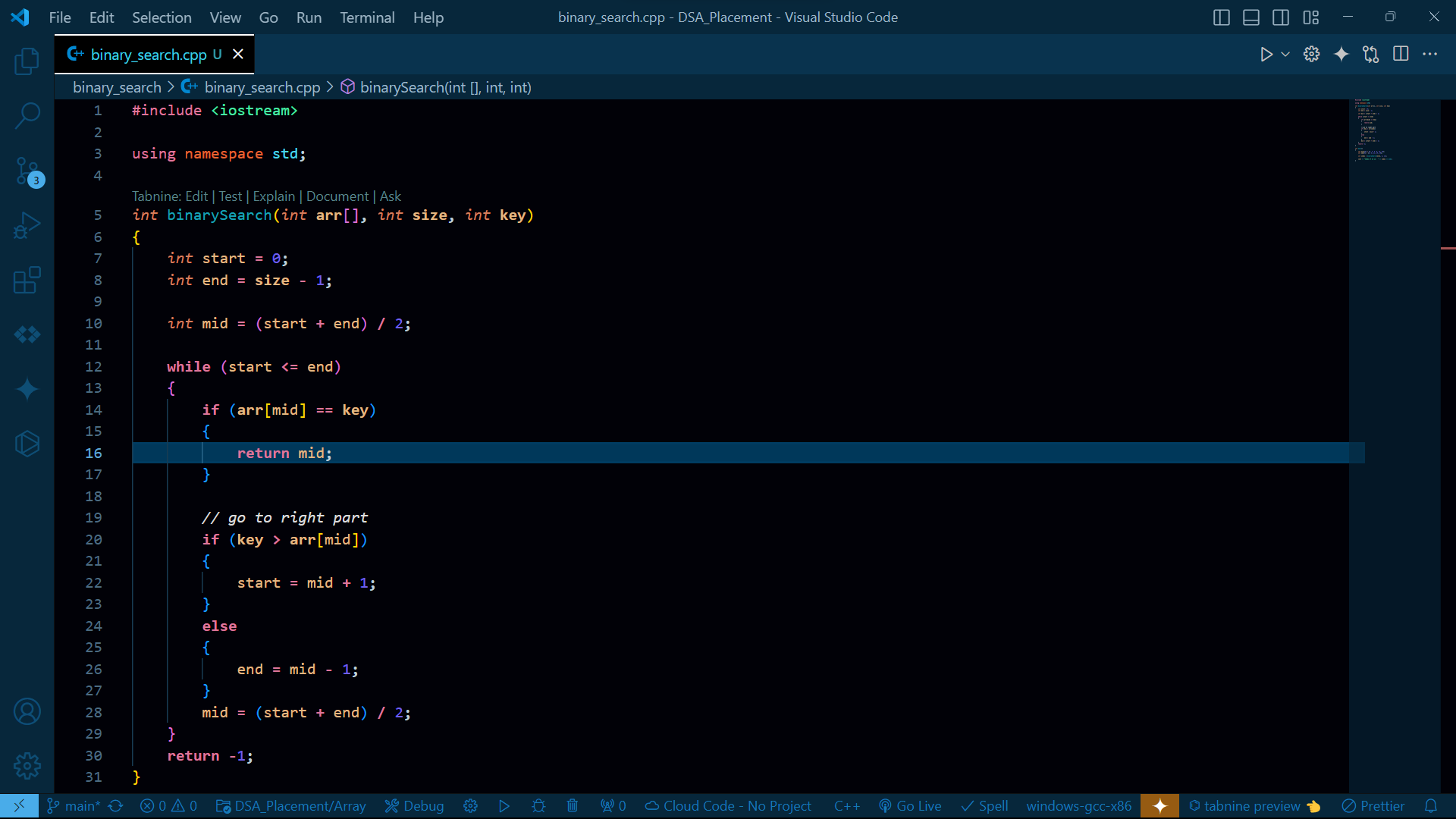Image resolution: width=1456 pixels, height=819 pixels.
Task: Open tabnine preview status item
Action: (x=1255, y=806)
